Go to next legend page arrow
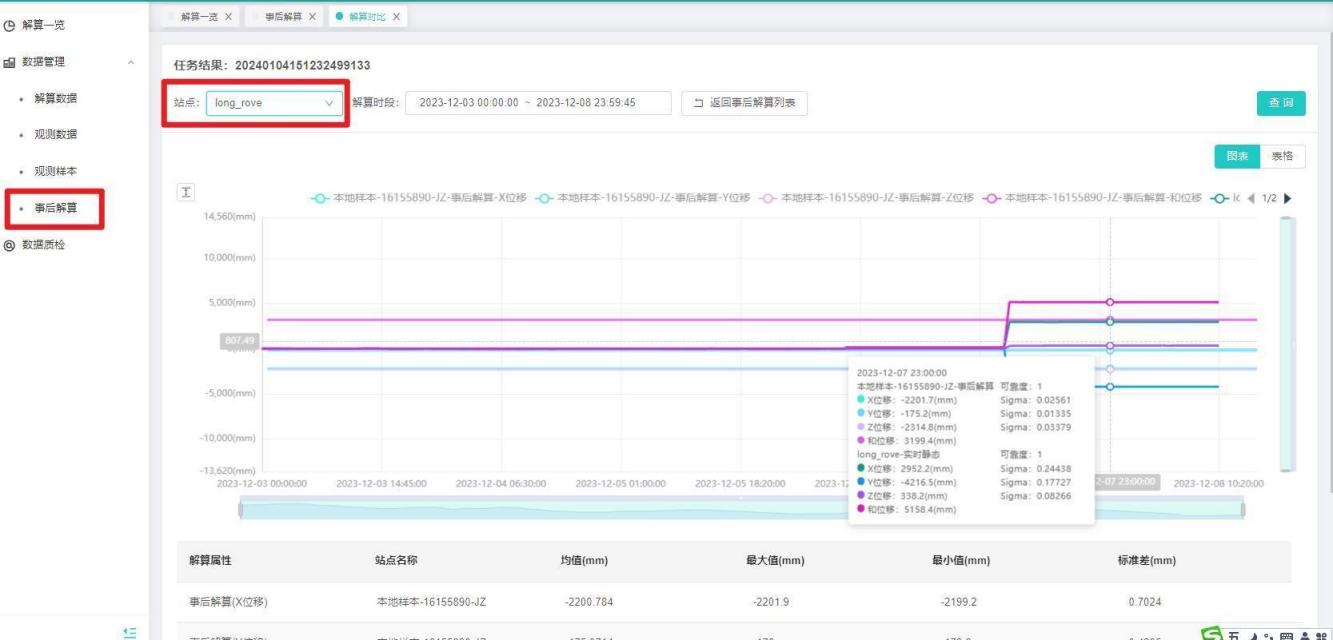 pyautogui.click(x=1286, y=198)
